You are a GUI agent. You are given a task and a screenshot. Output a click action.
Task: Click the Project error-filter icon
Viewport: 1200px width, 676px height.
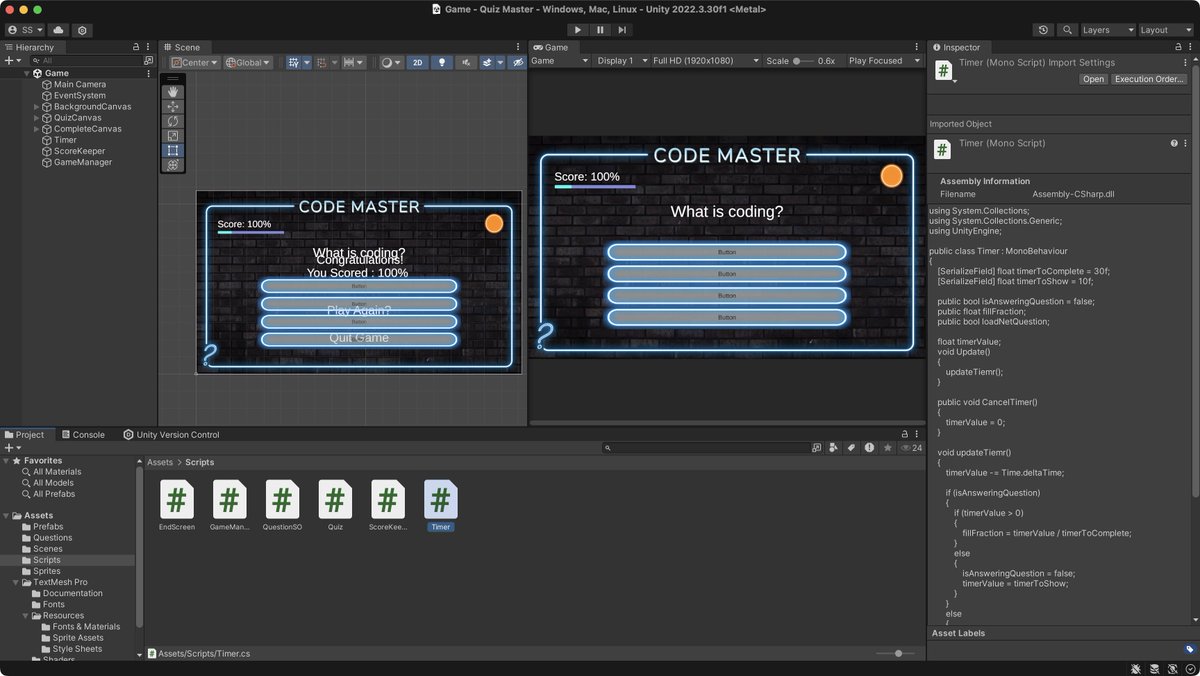pyautogui.click(x=869, y=448)
